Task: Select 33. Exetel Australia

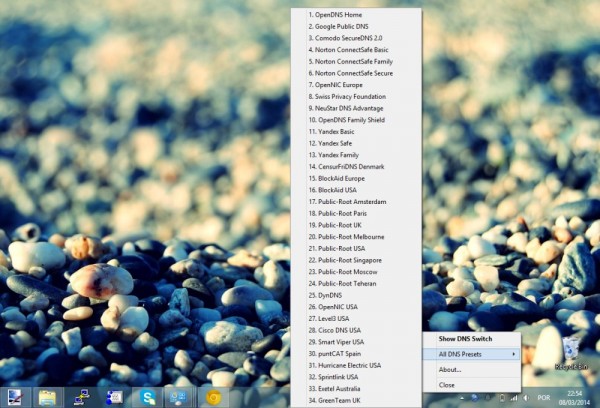Action: click(x=356, y=388)
